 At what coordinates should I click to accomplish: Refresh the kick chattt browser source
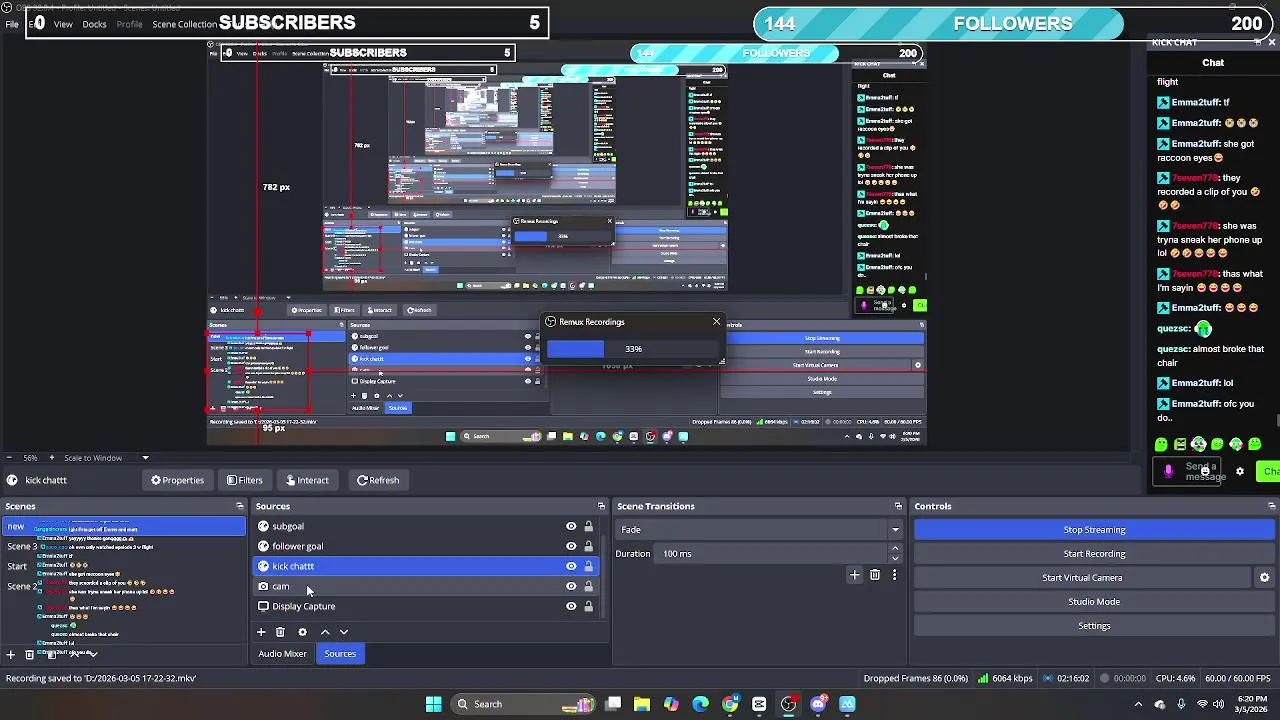click(377, 480)
